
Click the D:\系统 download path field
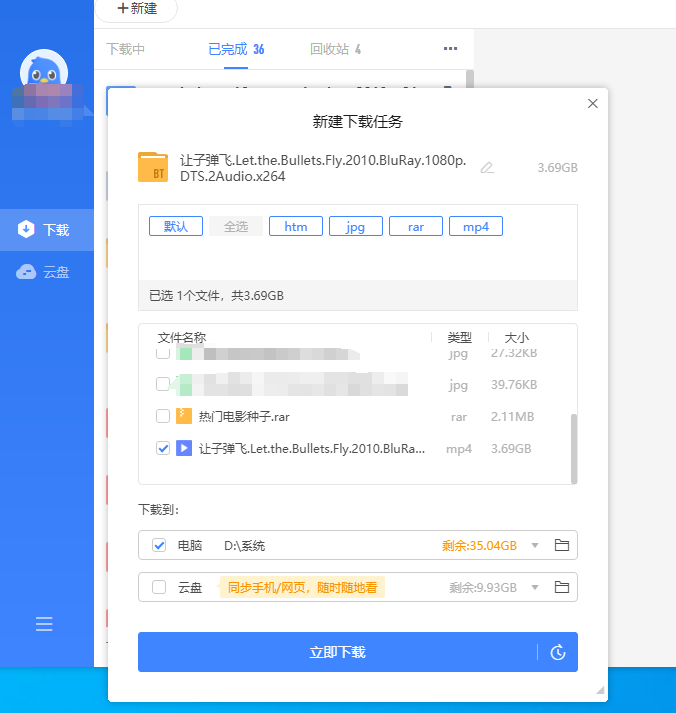coord(244,546)
